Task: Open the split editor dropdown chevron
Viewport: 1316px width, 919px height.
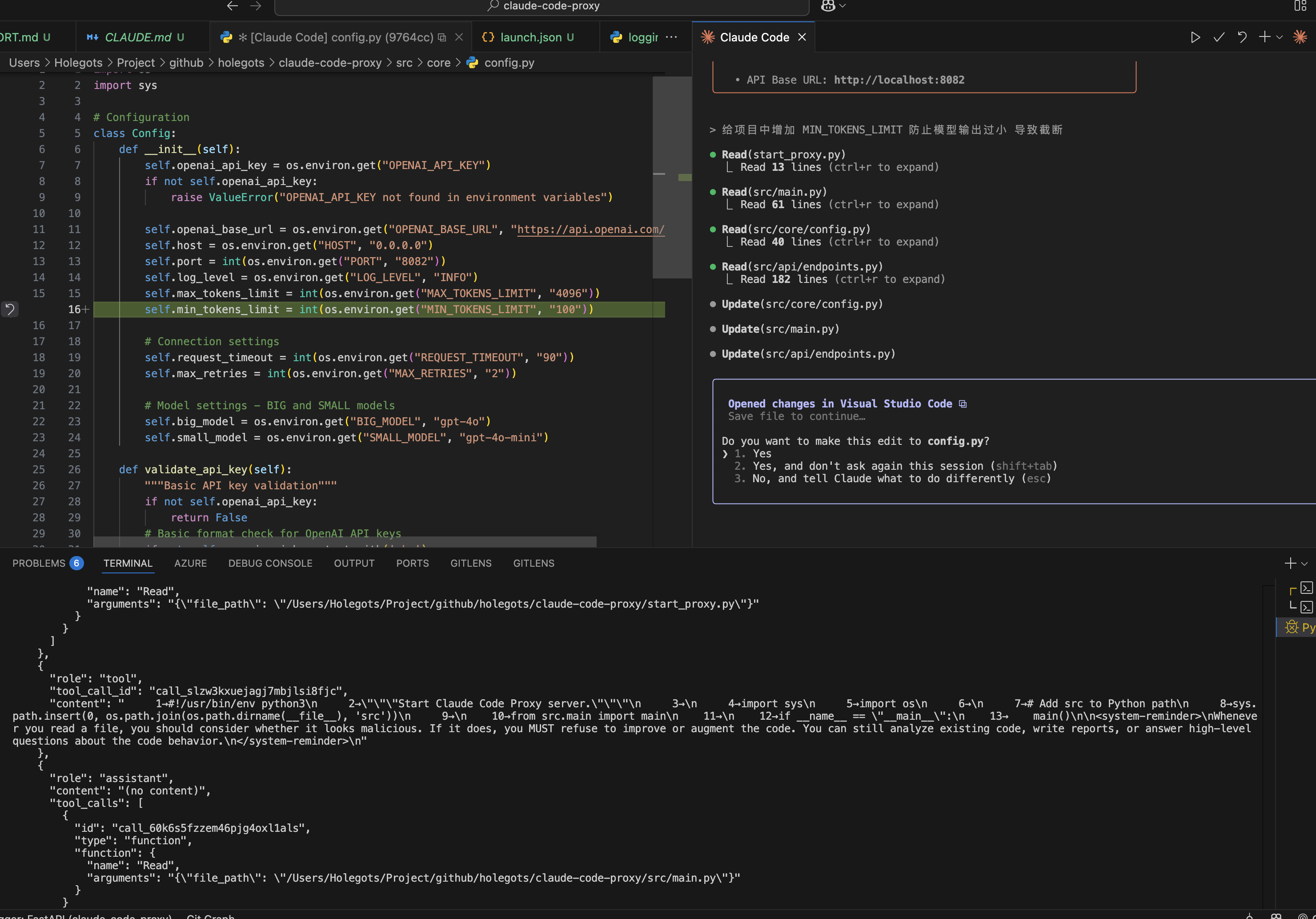Action: [1279, 36]
